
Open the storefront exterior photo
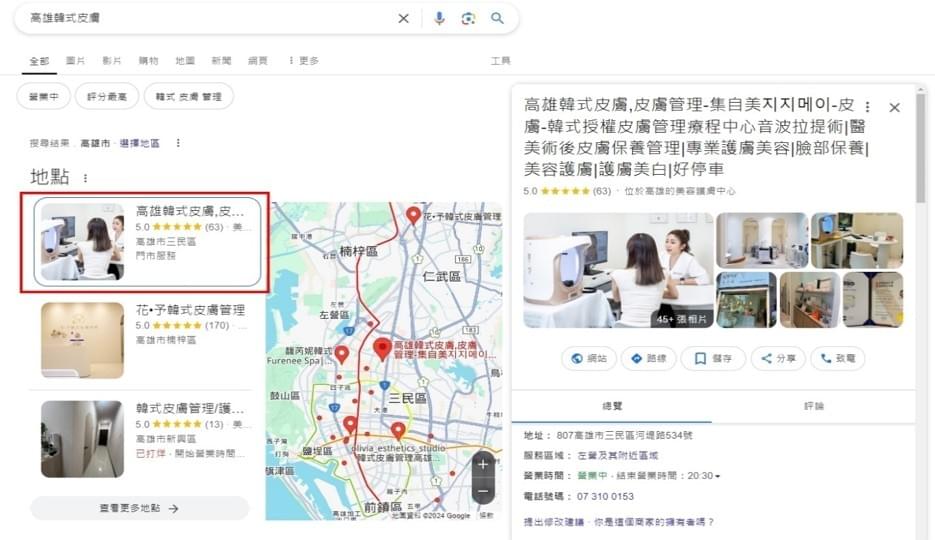746,300
